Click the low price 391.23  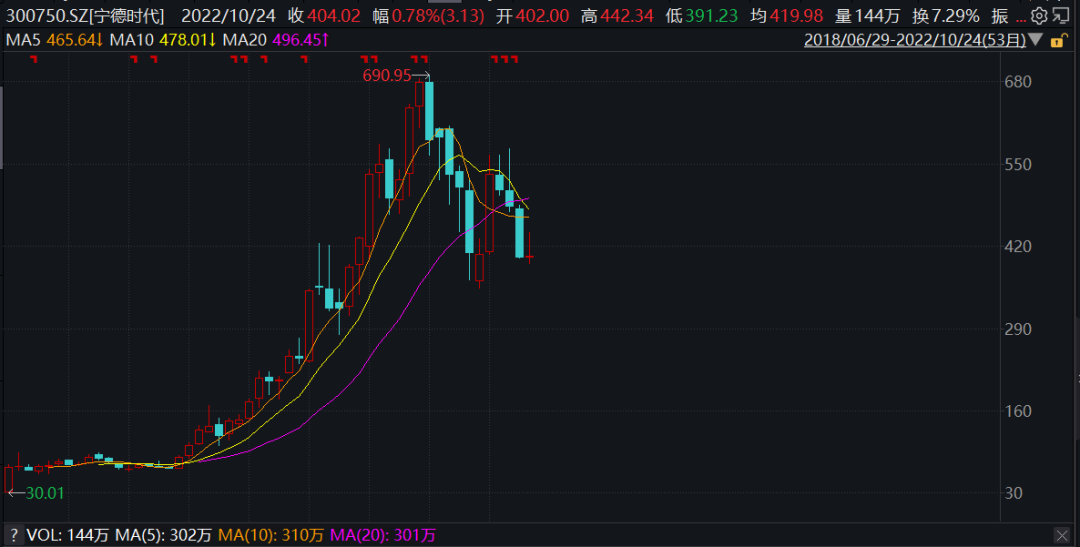(713, 17)
